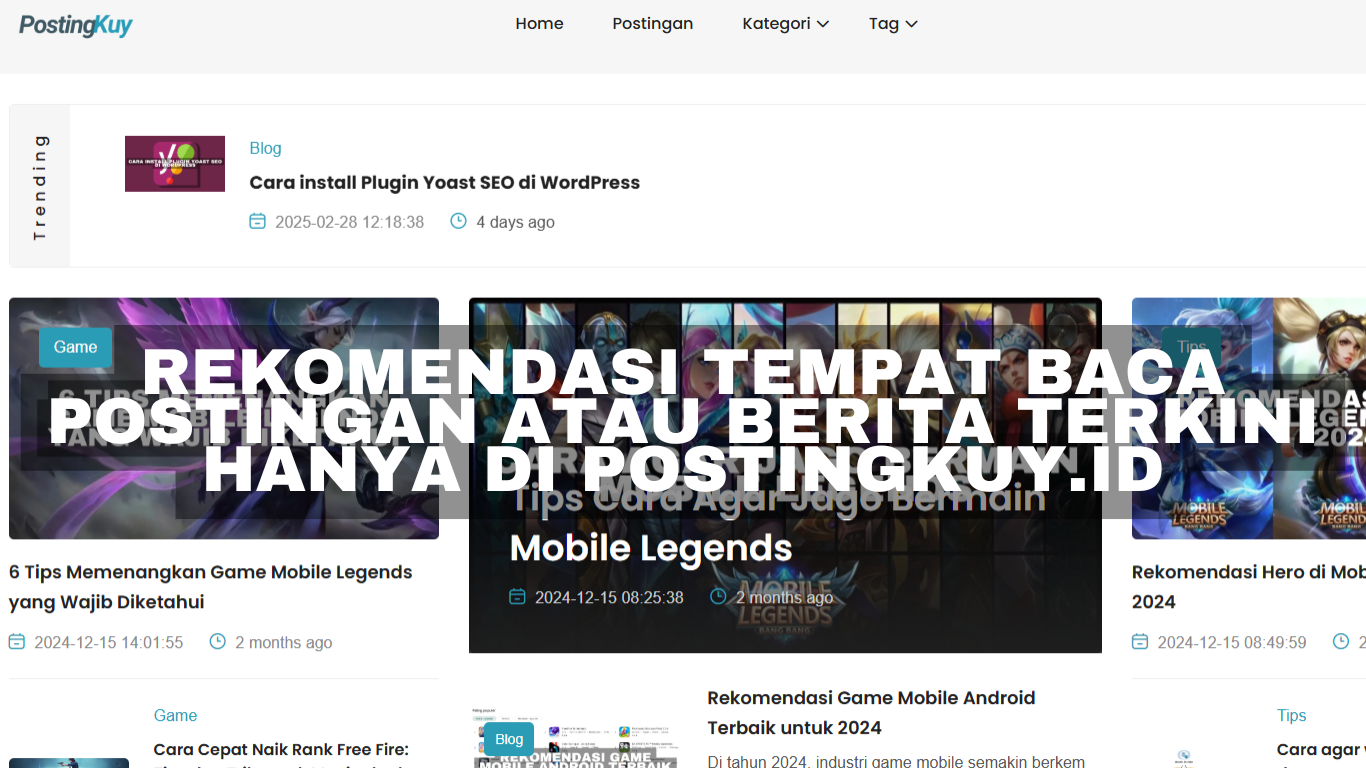This screenshot has height=768, width=1366.
Task: Expand the Kategori dropdown
Action: coord(776,24)
